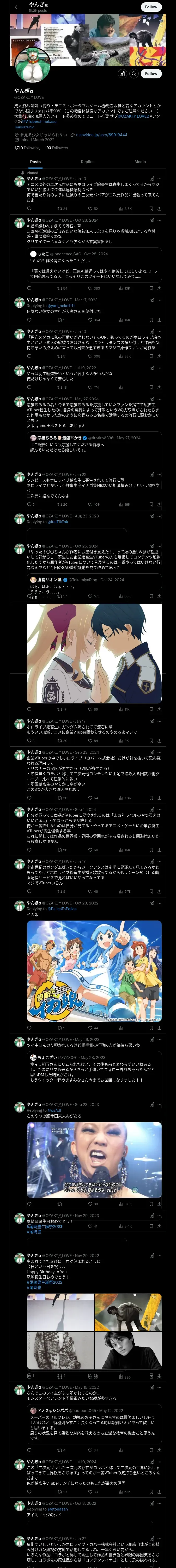Open the 1,710 Following list
The width and height of the screenshot is (176, 1568).
27,148
